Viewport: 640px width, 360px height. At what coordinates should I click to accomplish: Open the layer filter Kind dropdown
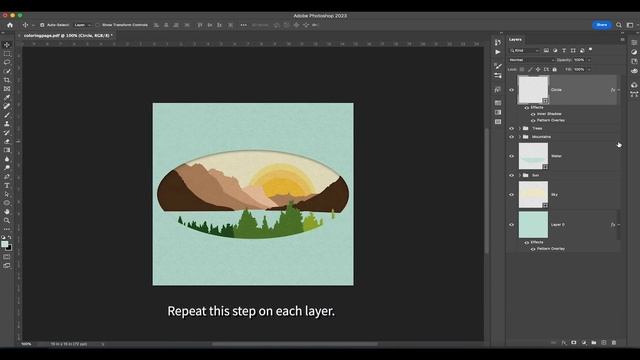tap(524, 50)
